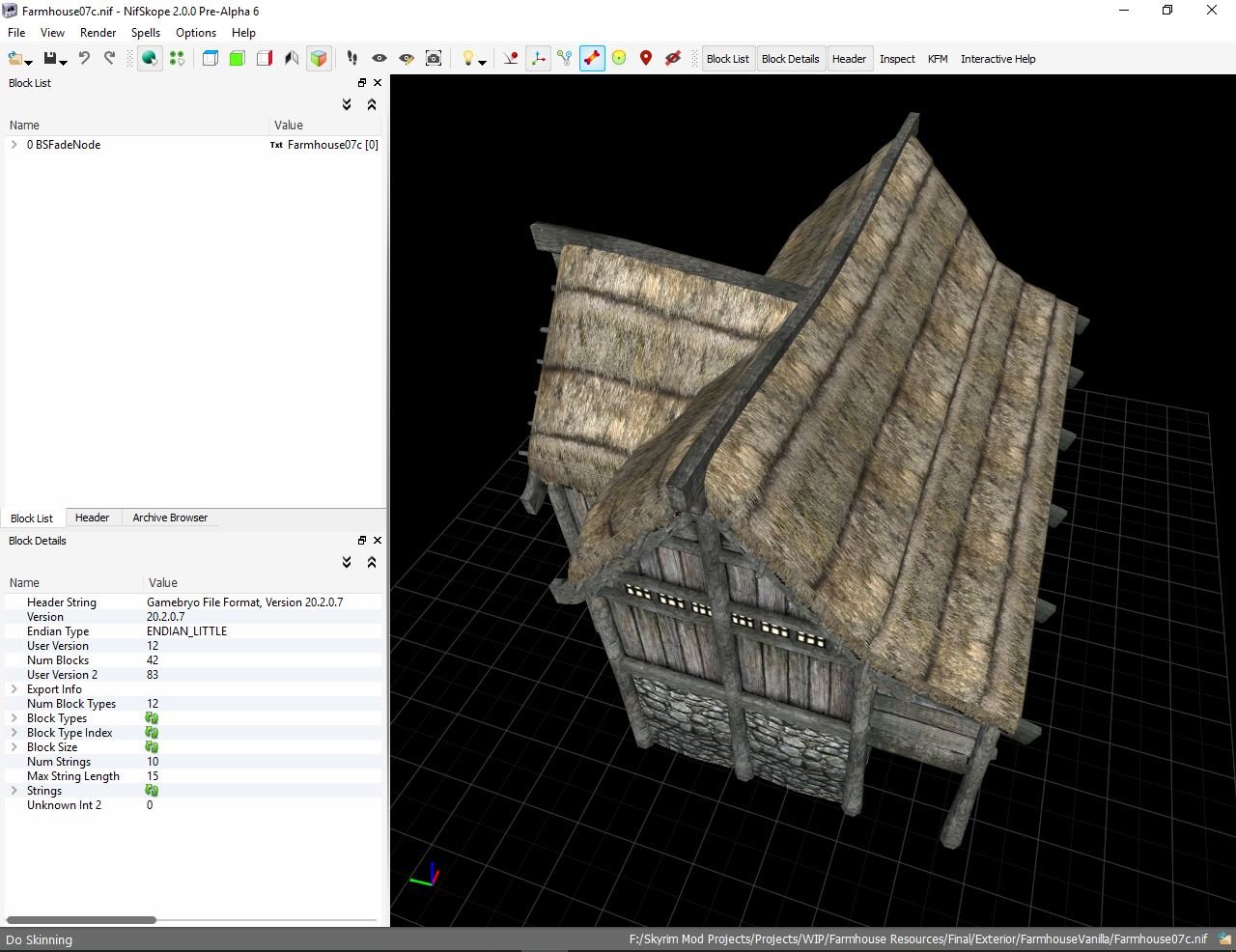The image size is (1236, 952).
Task: Click the Redo arrow icon
Action: coord(109,59)
